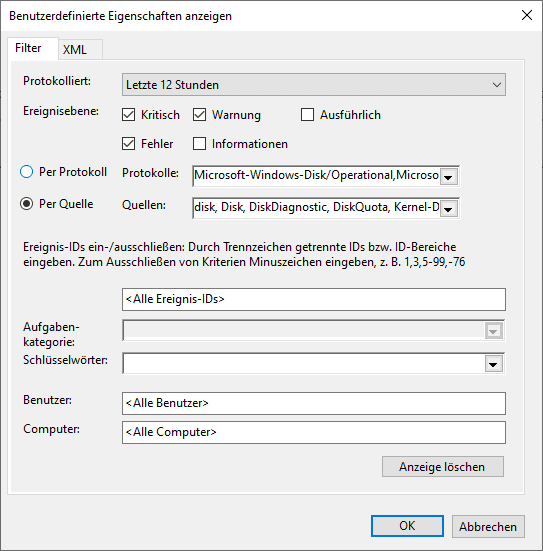Click the Anzeige löschen button

[x=442, y=467]
